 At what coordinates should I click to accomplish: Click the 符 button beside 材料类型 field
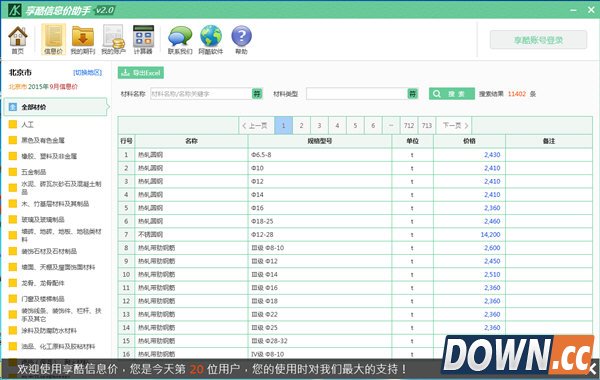click(x=412, y=94)
